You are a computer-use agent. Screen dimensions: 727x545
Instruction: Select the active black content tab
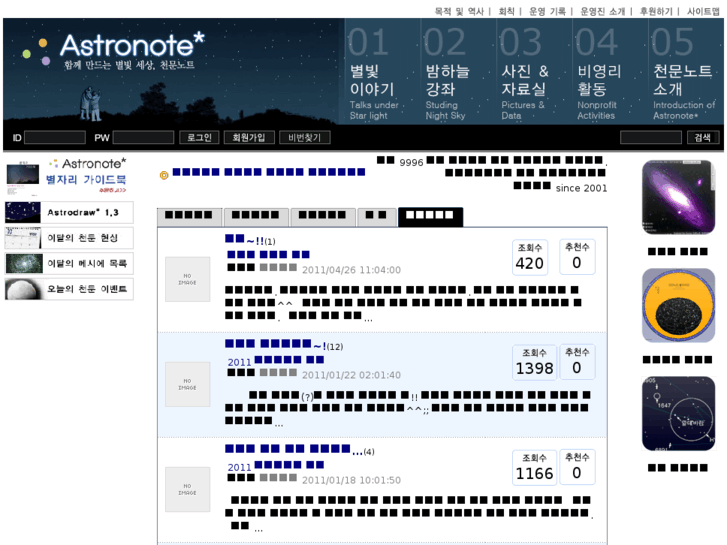click(x=430, y=217)
